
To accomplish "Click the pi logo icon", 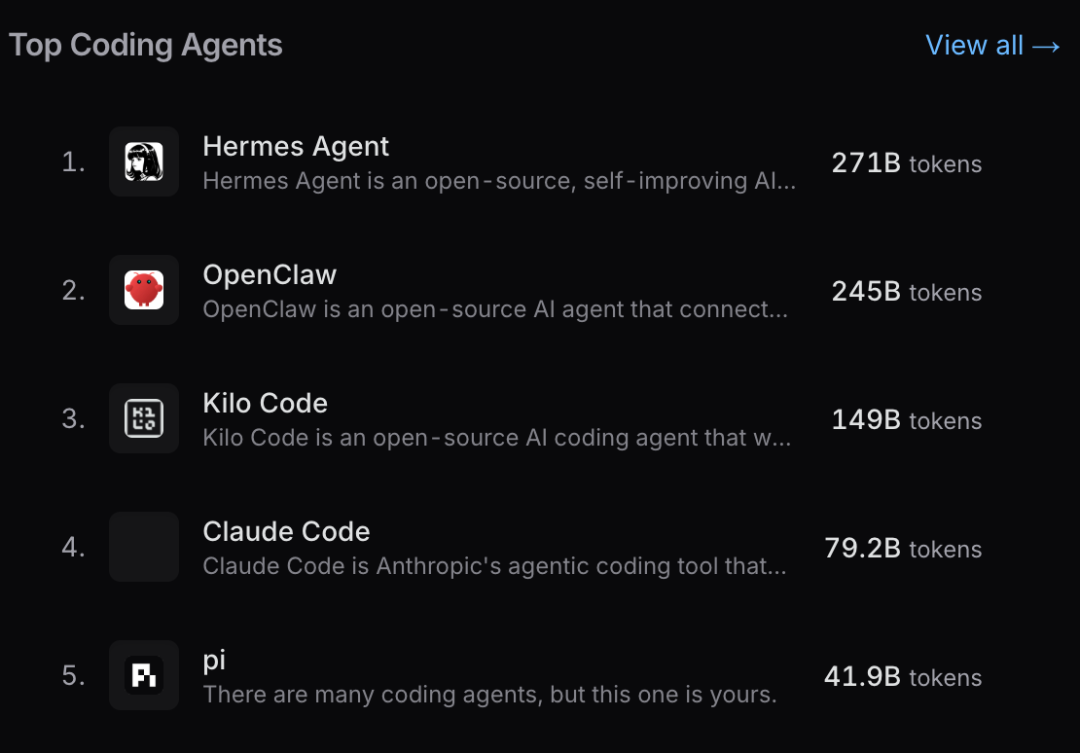I will (x=144, y=675).
